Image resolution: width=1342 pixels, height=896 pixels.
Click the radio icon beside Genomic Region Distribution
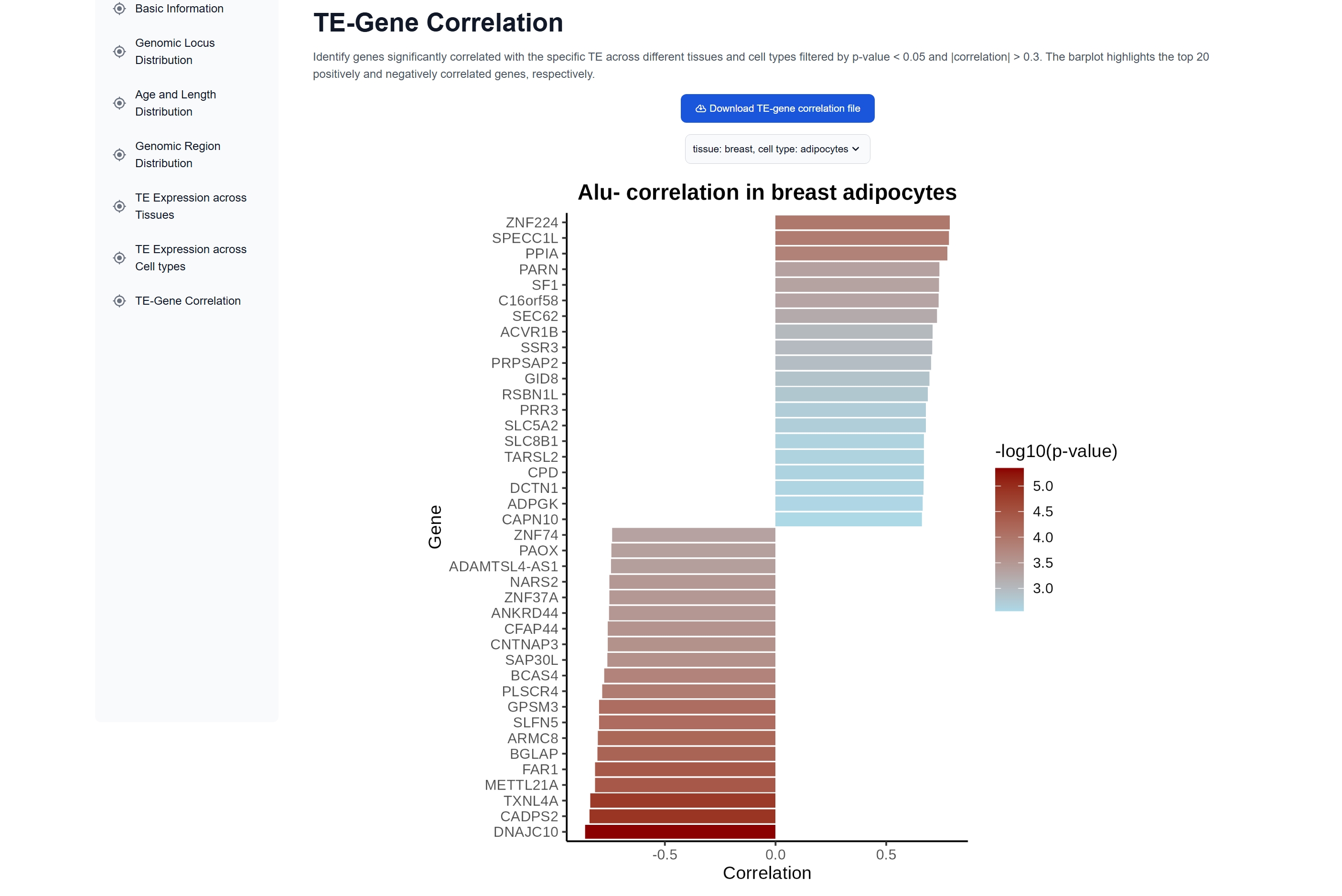pos(119,154)
